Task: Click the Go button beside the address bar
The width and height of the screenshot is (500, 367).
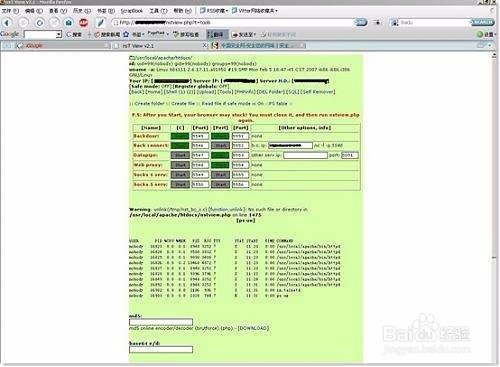Action: pos(361,22)
